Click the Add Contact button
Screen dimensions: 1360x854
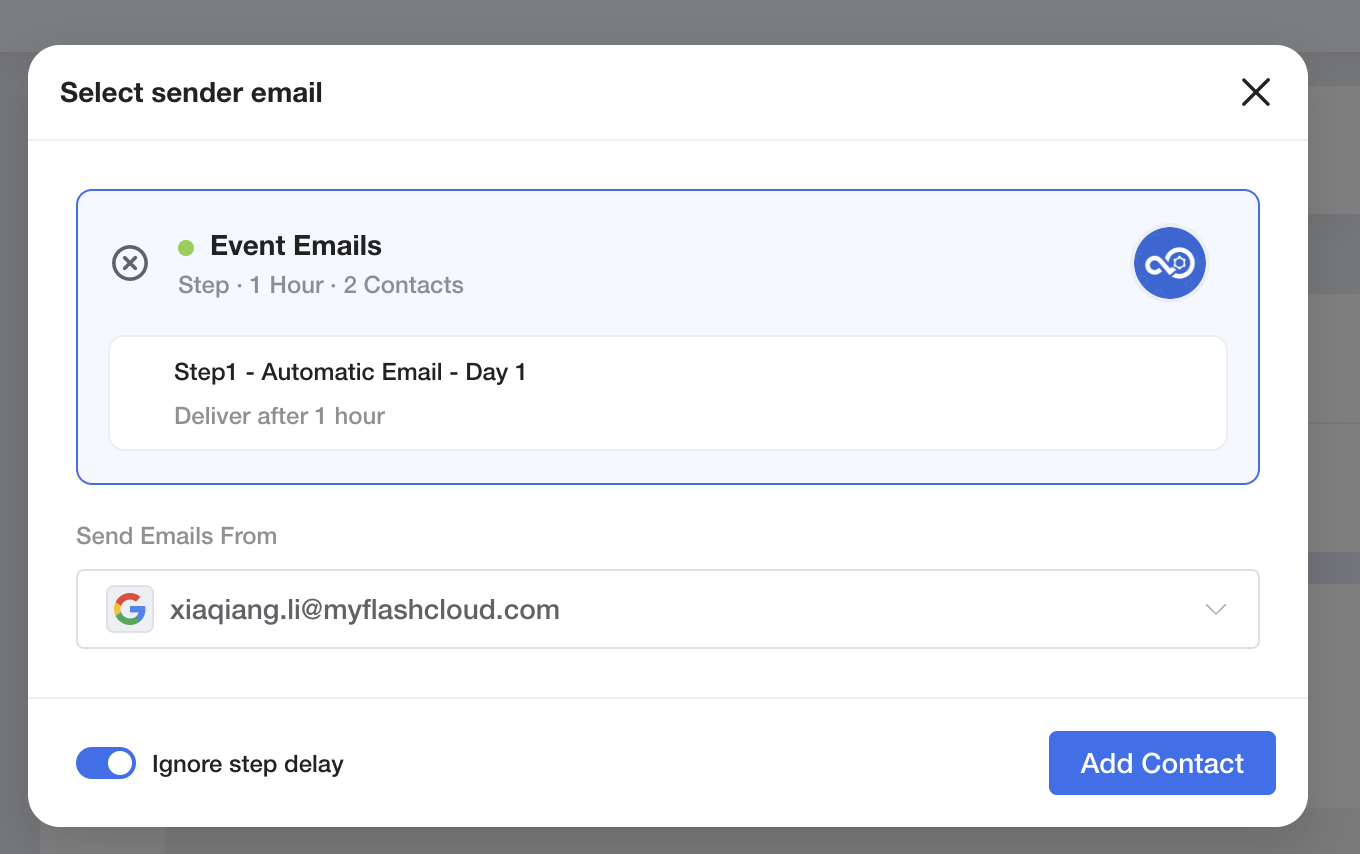(x=1162, y=763)
